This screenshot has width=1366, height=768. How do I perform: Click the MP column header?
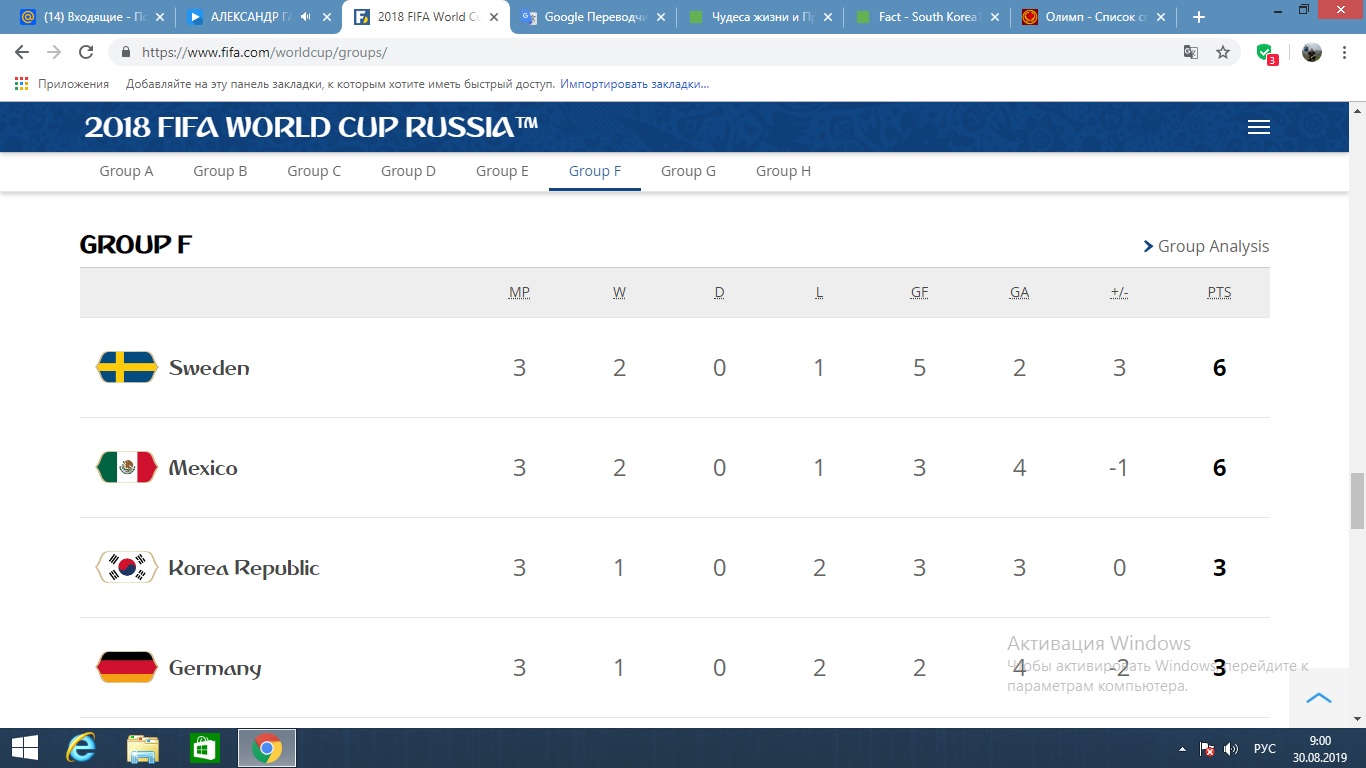pos(519,292)
